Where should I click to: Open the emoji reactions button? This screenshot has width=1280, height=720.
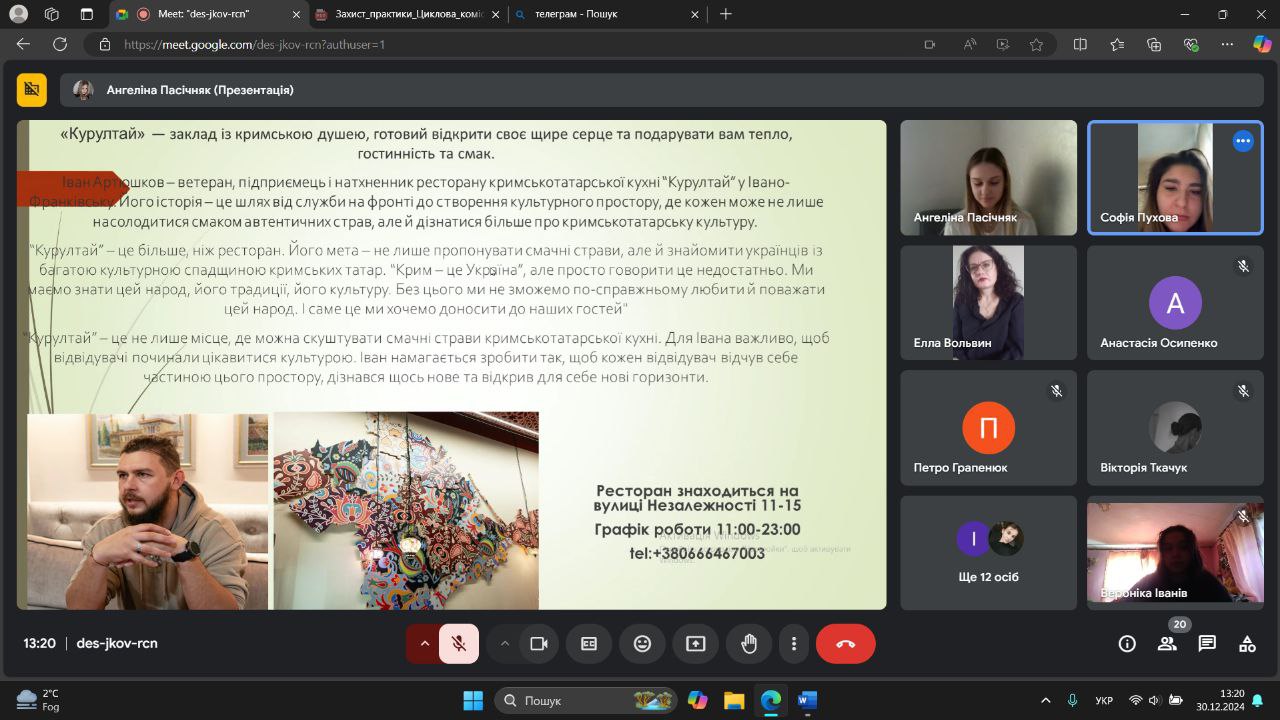point(642,644)
